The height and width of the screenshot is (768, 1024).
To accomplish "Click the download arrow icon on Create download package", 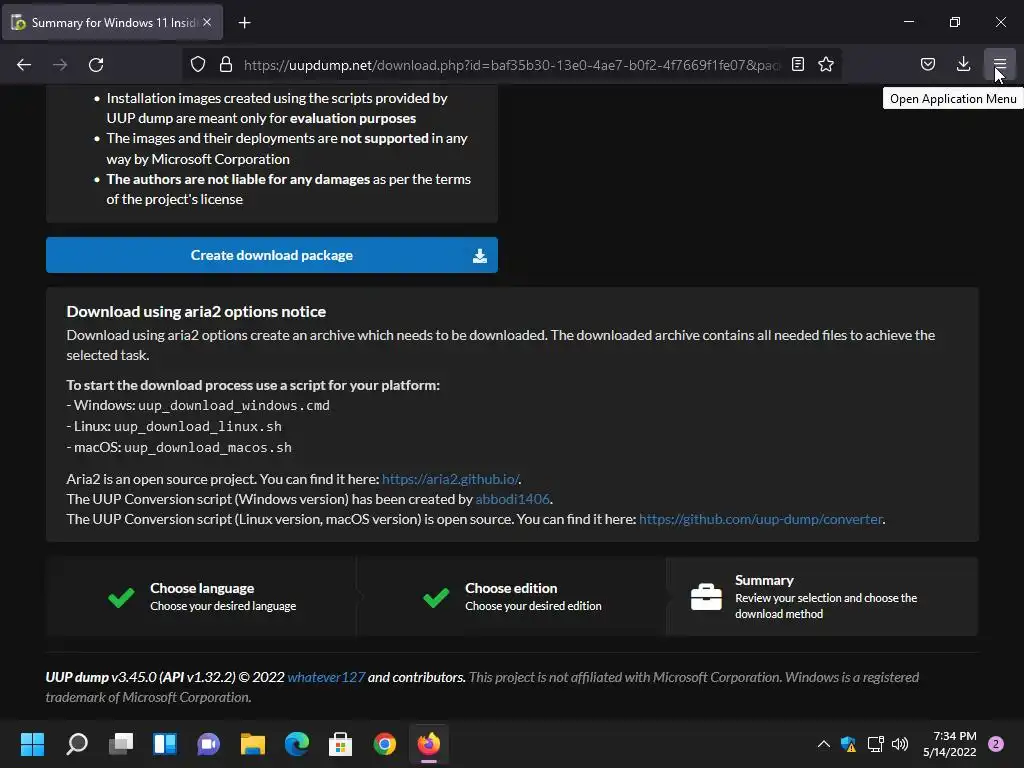I will (480, 256).
